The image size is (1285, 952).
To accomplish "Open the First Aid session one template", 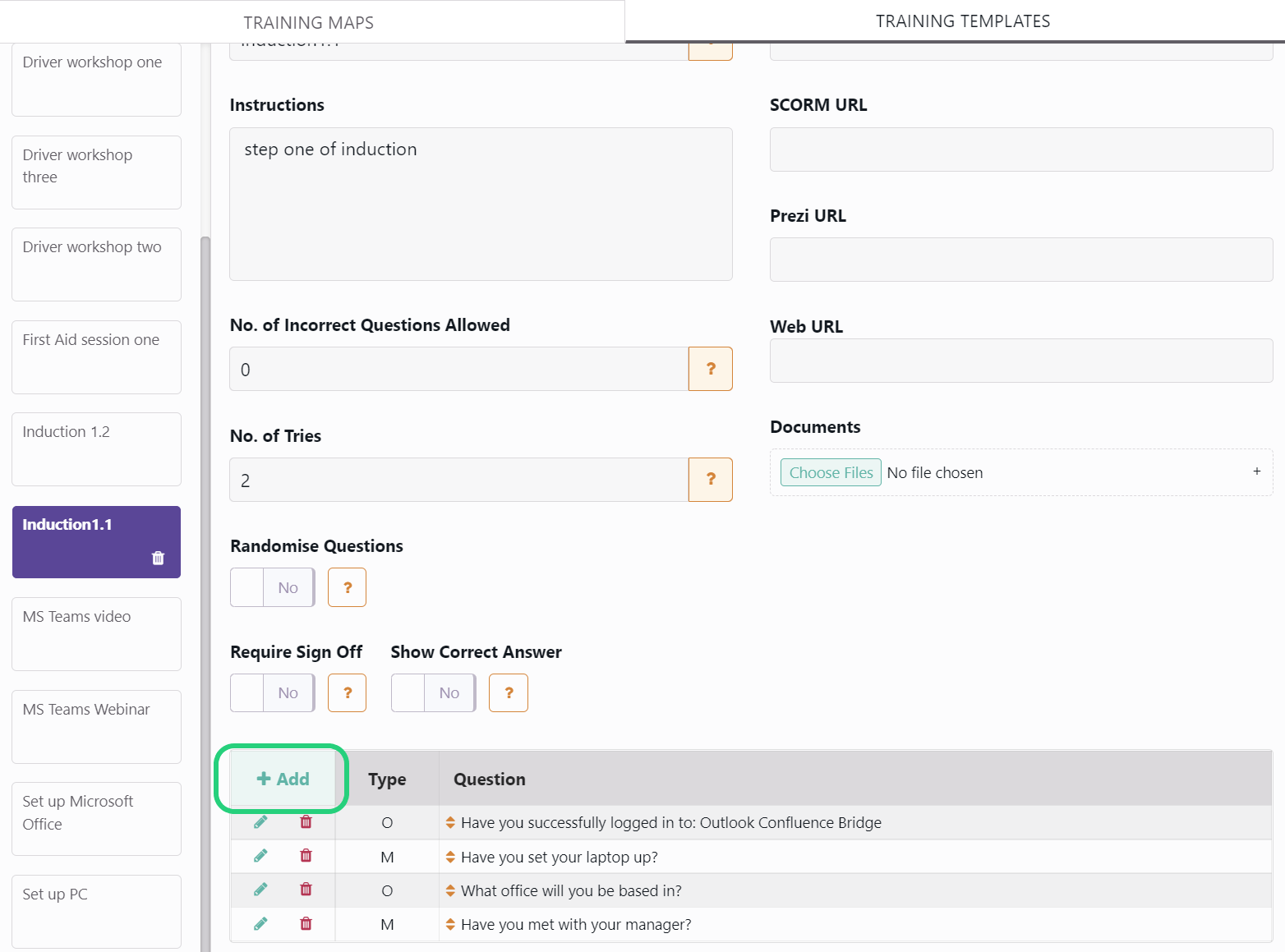I will 96,357.
